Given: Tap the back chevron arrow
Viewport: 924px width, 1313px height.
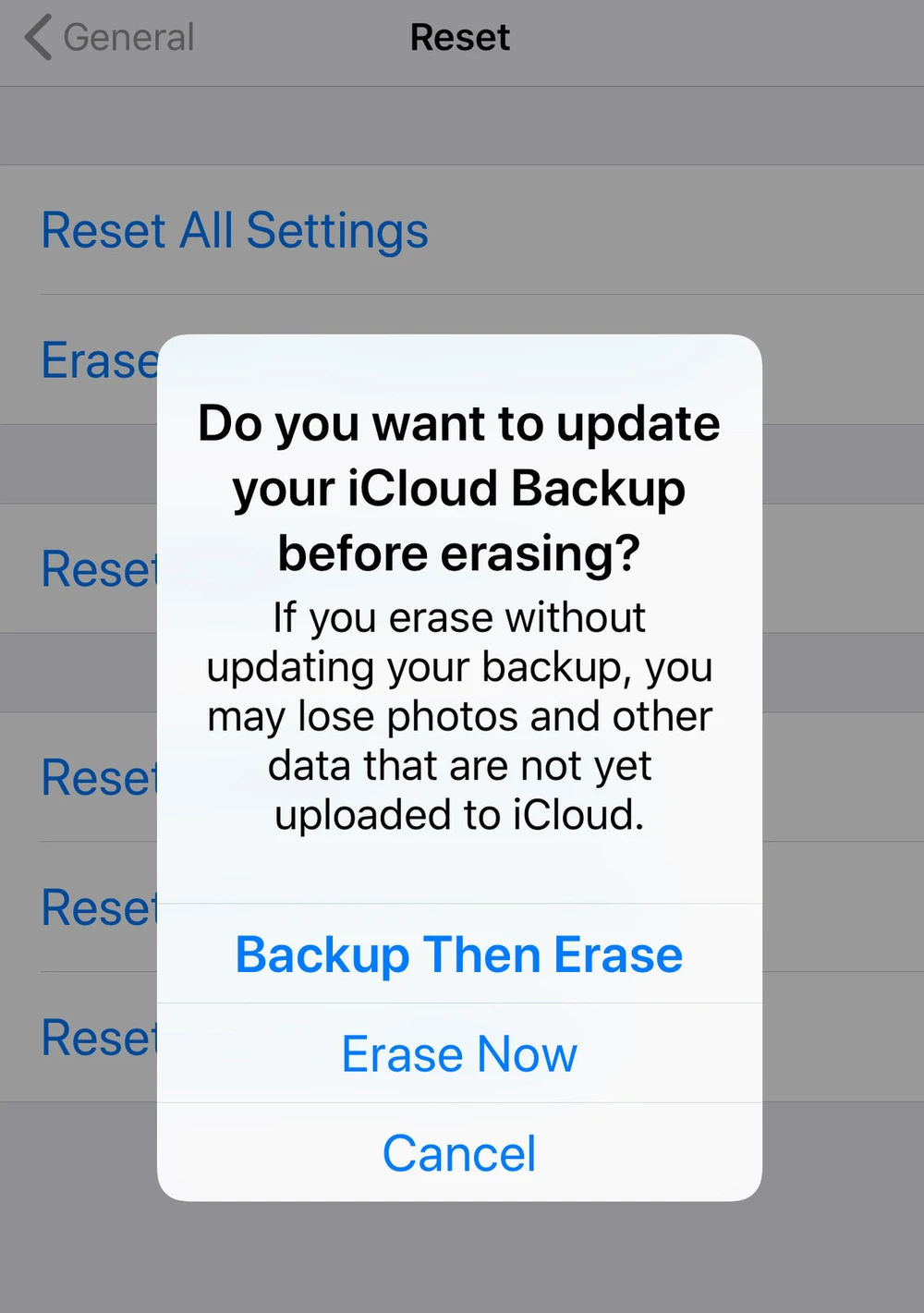Looking at the screenshot, I should click(38, 38).
